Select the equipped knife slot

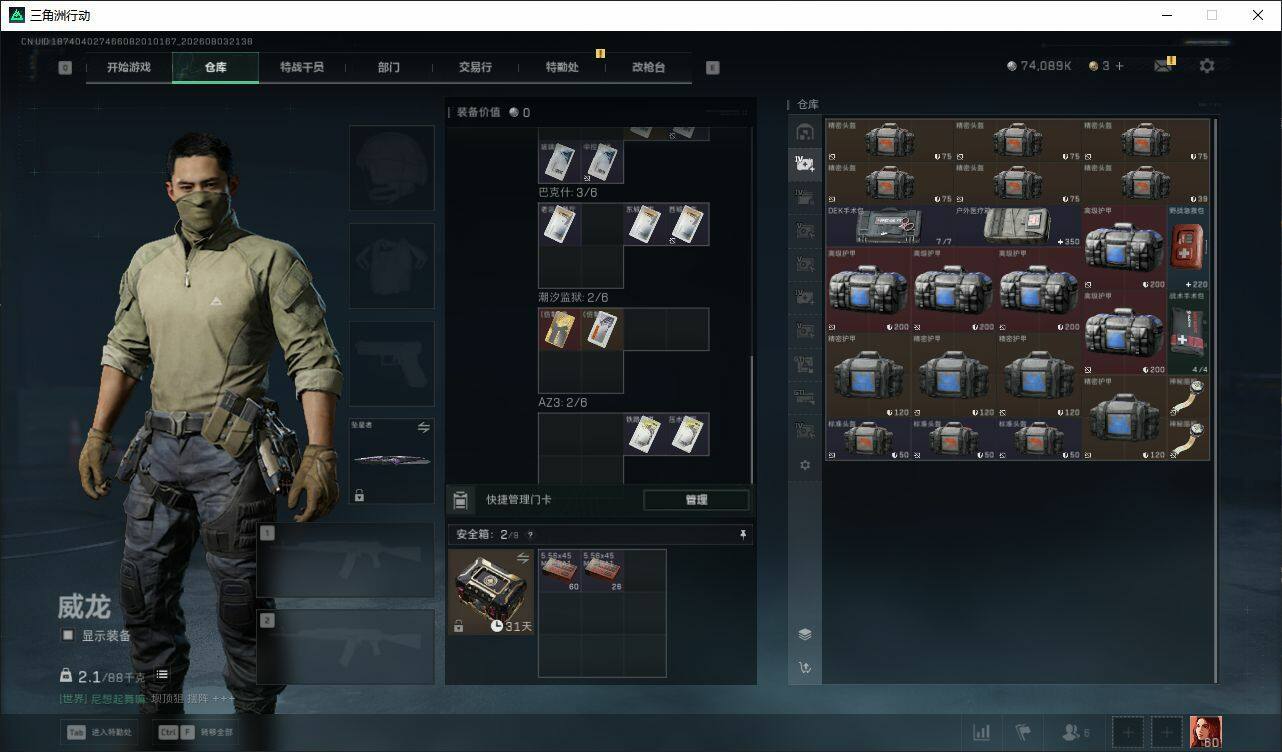391,461
